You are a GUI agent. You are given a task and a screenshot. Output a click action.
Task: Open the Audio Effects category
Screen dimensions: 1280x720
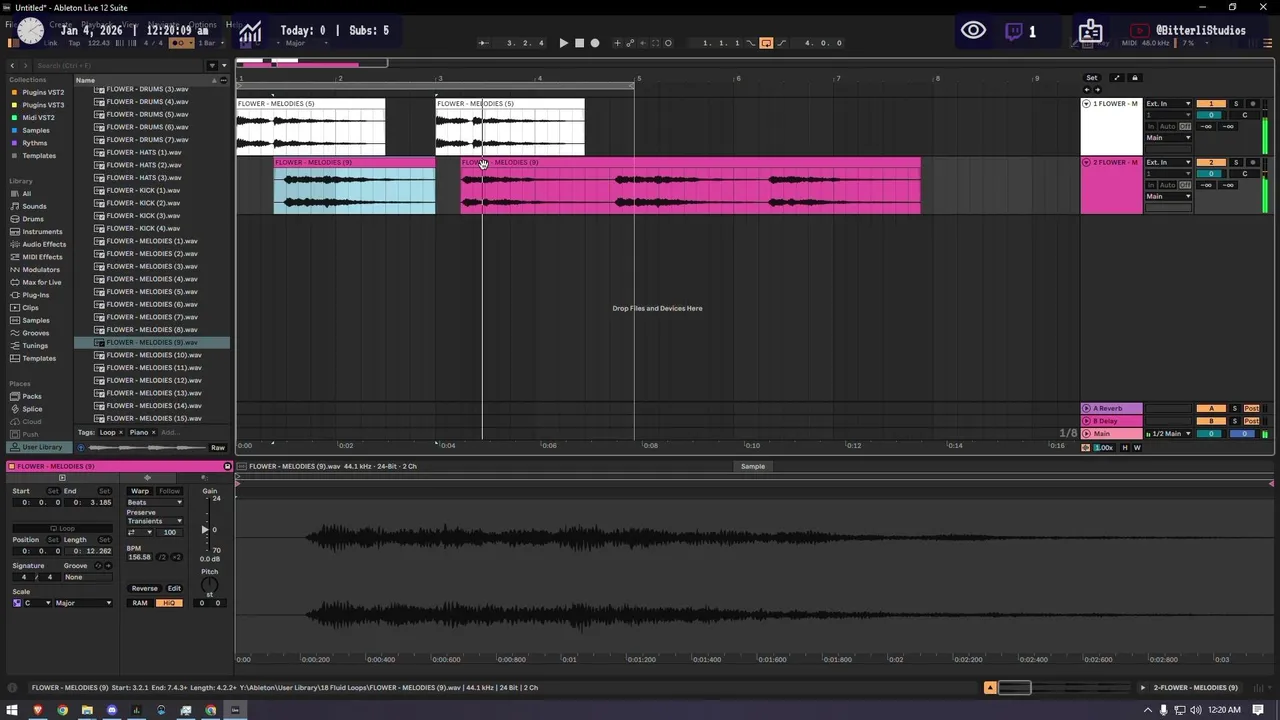pyautogui.click(x=44, y=244)
